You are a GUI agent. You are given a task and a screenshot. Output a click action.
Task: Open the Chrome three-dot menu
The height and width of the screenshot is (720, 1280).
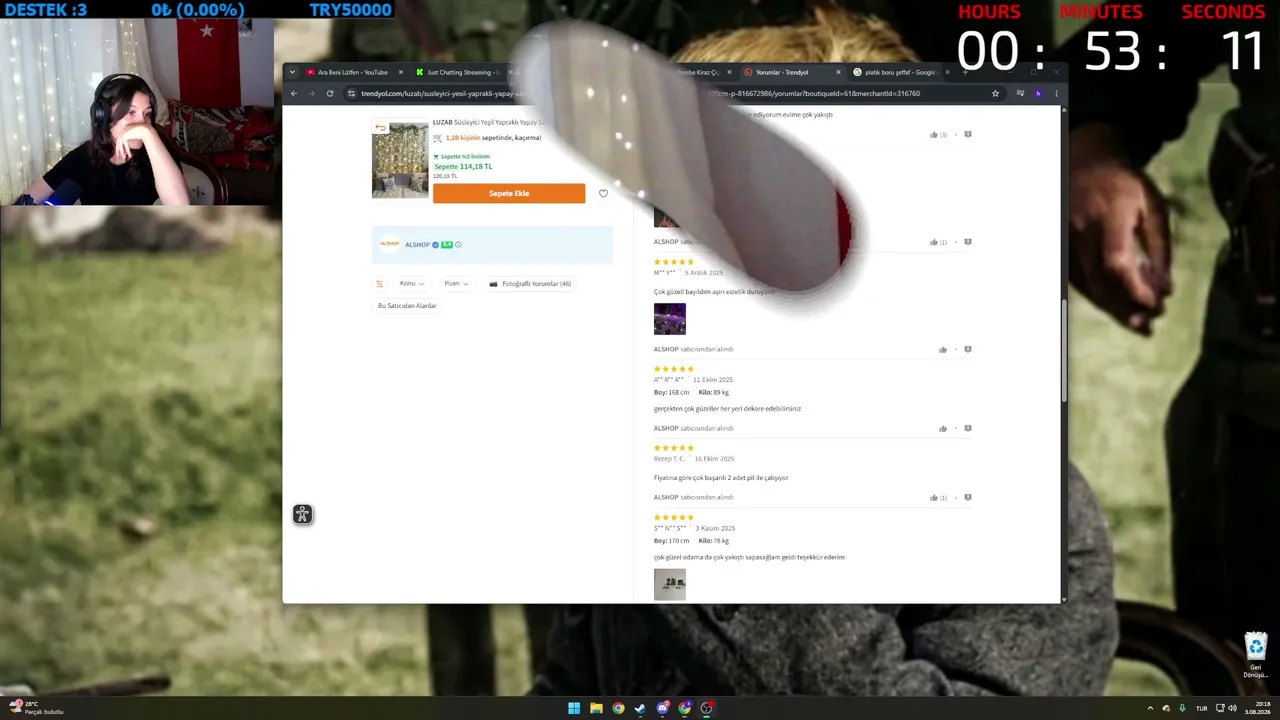pos(1056,93)
